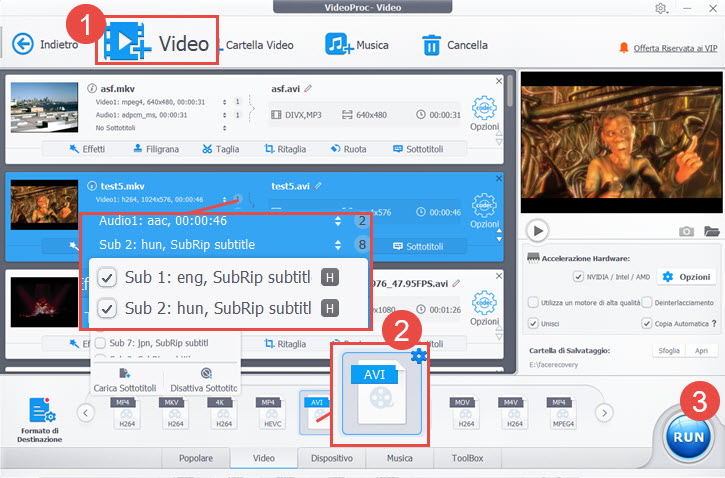Open Filigrana watermark for asf.mkv
The image size is (725, 478).
(156, 149)
